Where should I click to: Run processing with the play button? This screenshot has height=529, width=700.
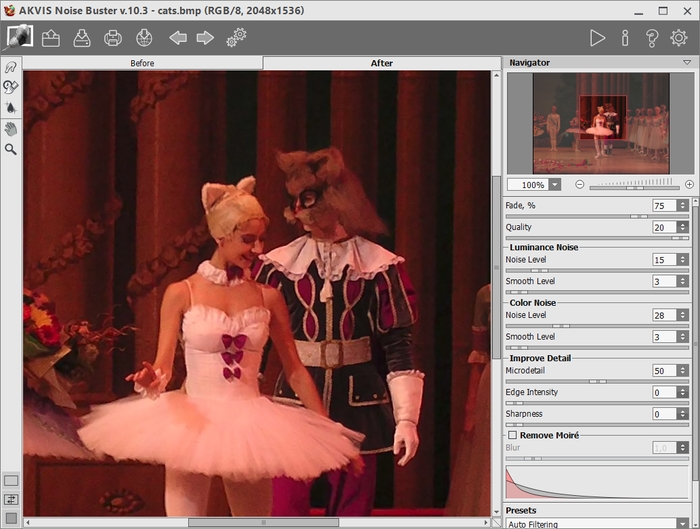[x=597, y=38]
